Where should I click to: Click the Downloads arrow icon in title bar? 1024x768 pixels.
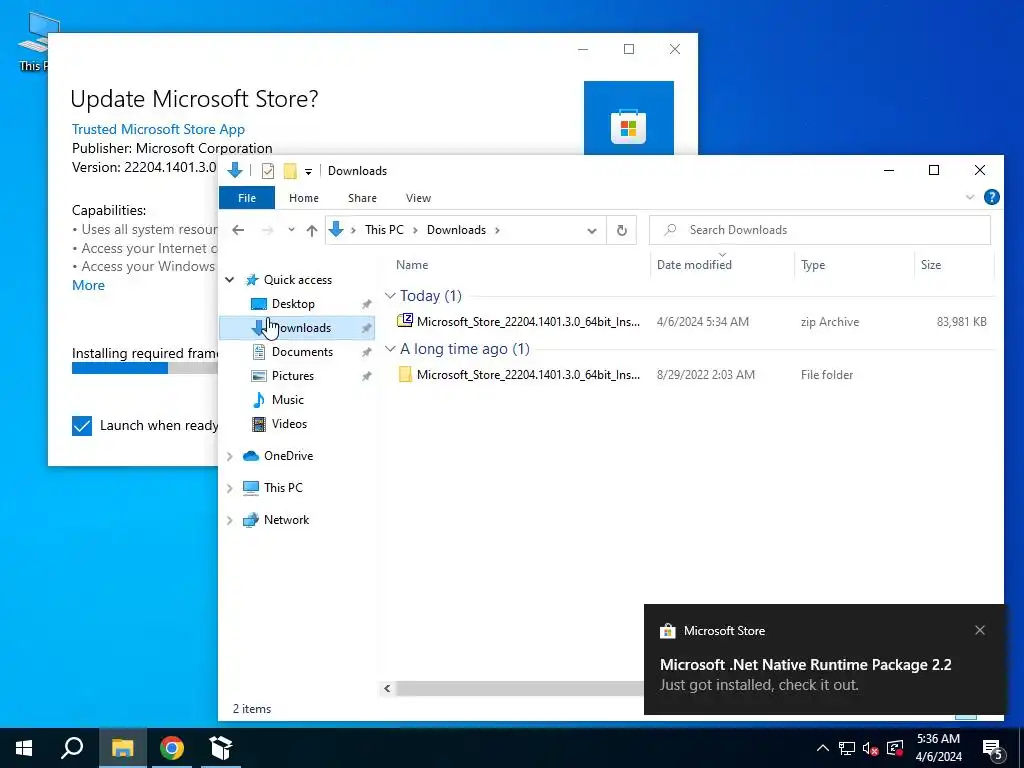point(234,170)
